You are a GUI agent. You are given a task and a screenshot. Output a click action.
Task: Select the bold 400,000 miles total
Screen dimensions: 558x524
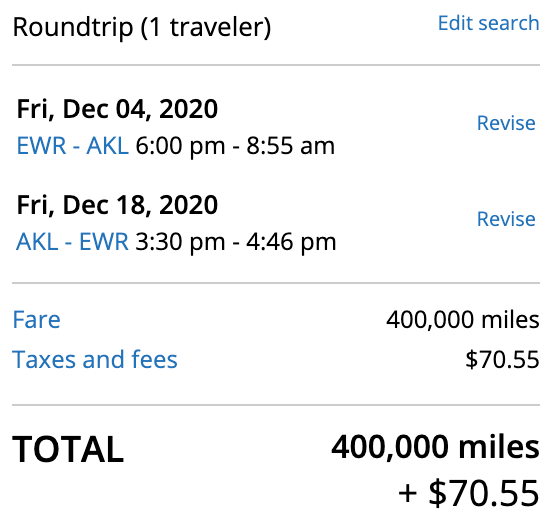click(435, 447)
